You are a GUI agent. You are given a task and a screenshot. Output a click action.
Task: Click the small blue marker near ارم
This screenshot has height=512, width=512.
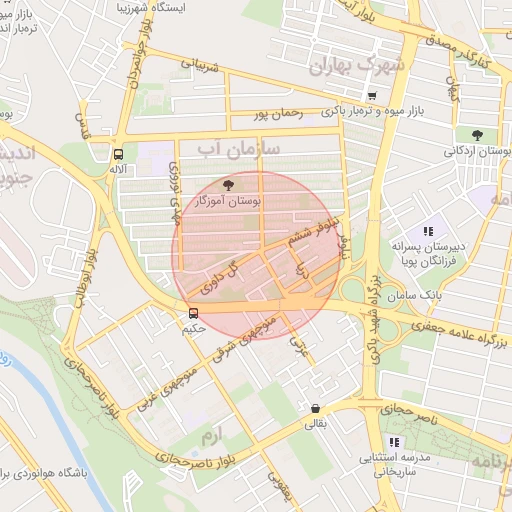[x=194, y=454]
